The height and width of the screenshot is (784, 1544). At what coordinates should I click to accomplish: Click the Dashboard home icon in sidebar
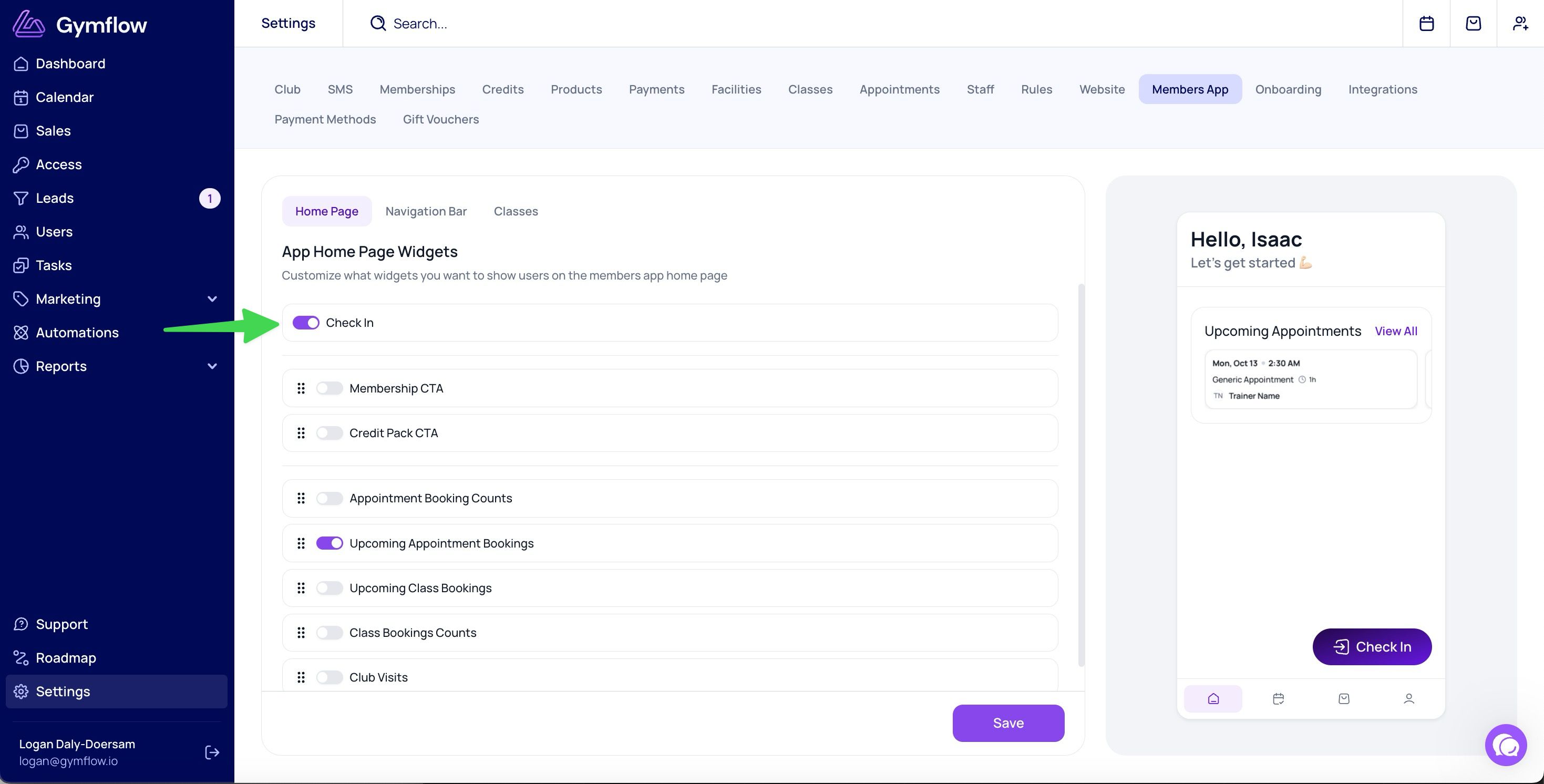(x=21, y=64)
